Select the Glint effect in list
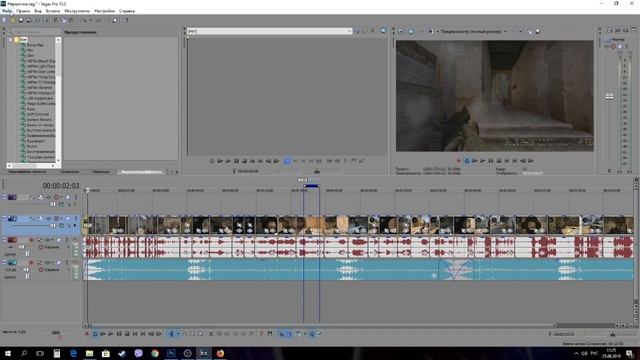This screenshot has width=640, height=360. [31, 56]
